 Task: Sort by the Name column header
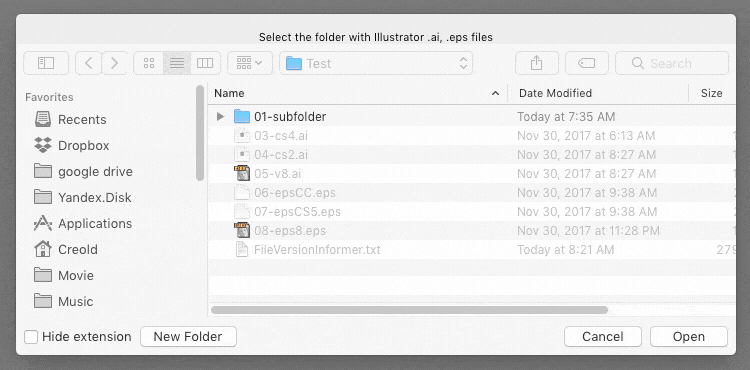(x=357, y=93)
